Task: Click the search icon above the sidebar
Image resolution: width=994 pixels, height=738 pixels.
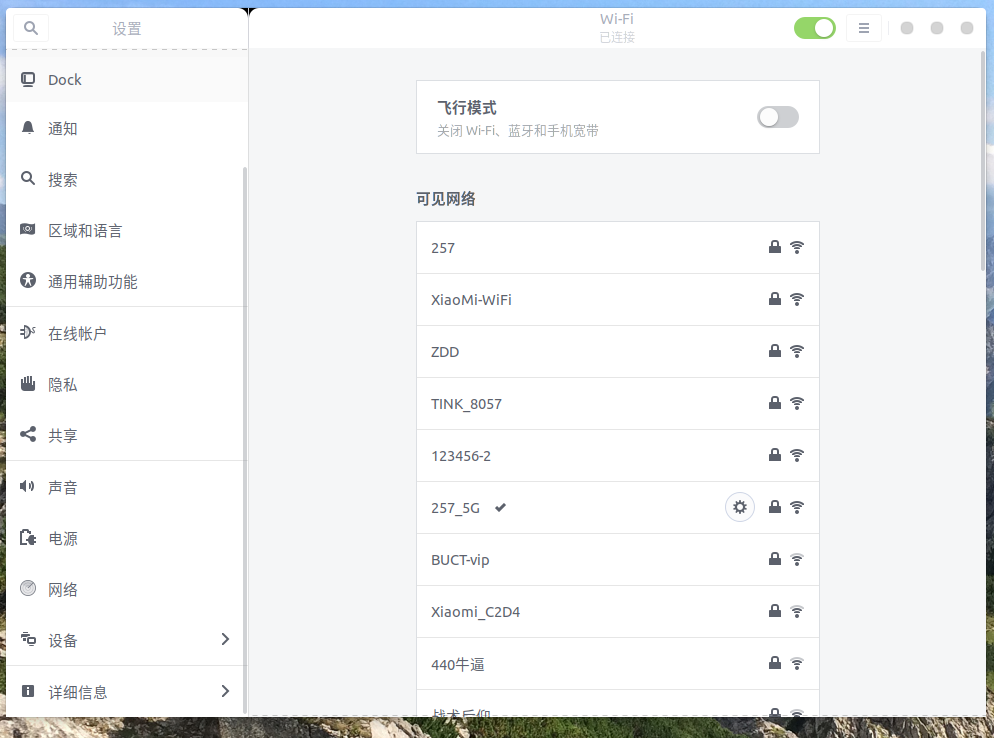Action: (30, 28)
